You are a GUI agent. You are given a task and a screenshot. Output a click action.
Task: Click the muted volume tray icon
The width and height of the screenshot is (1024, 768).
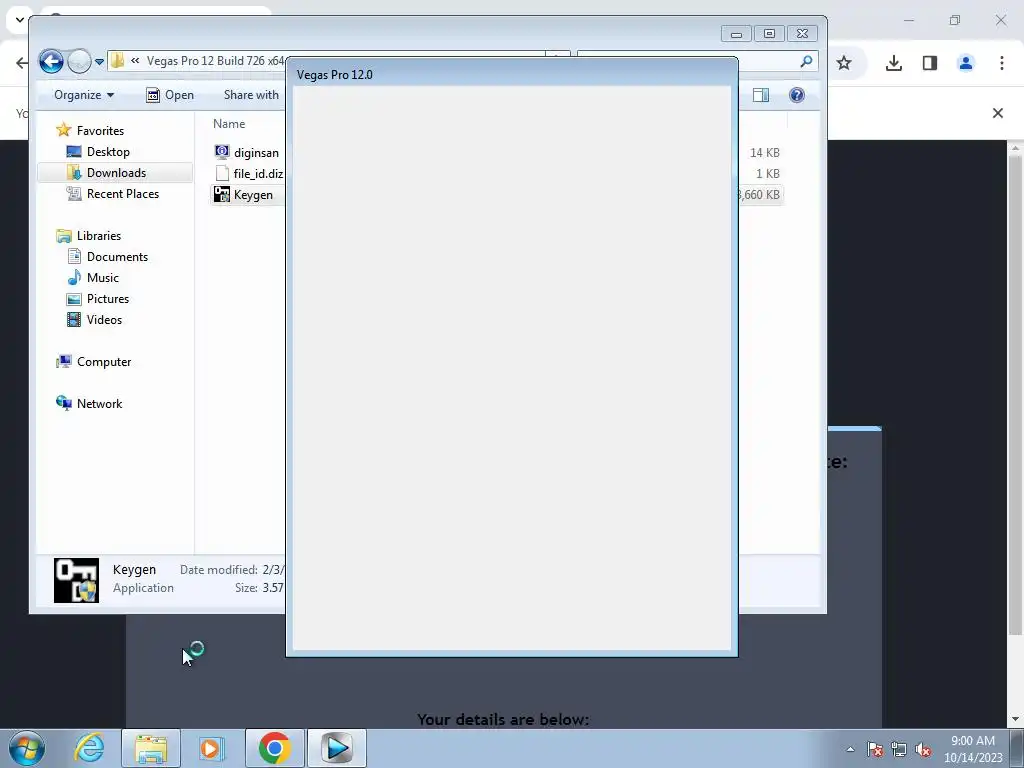click(x=923, y=749)
